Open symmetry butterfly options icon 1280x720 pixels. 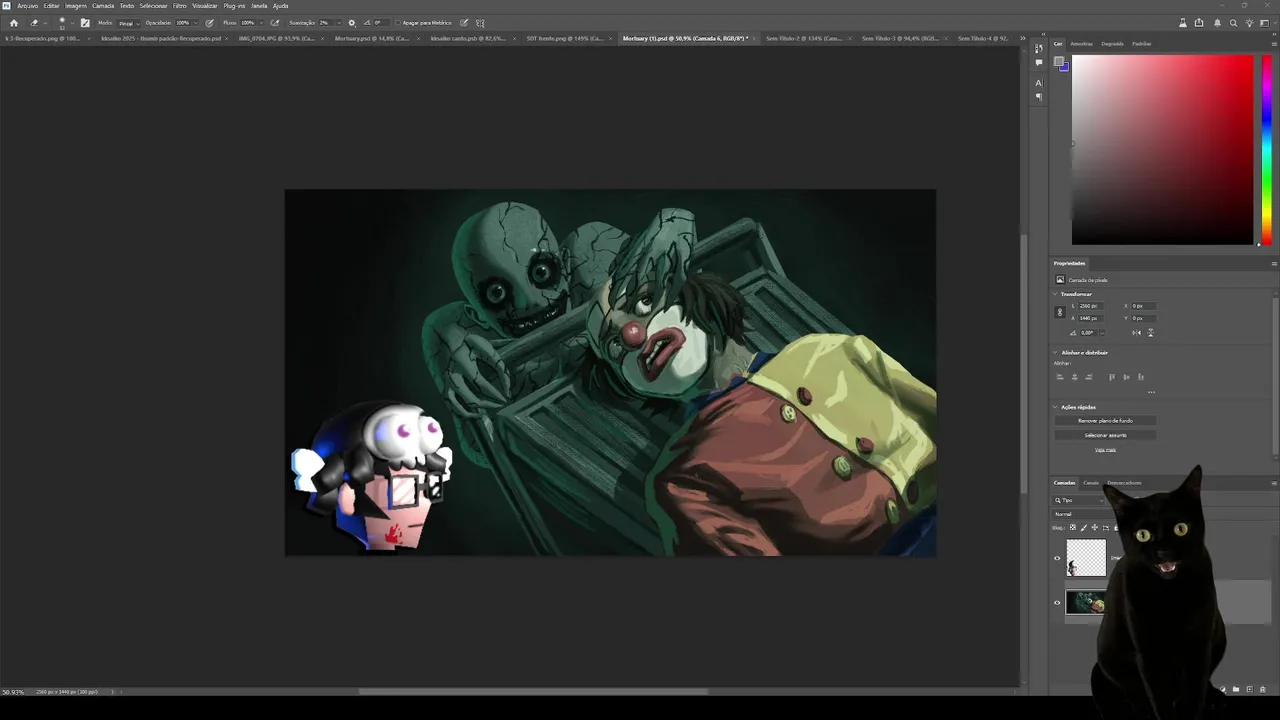pyautogui.click(x=480, y=22)
